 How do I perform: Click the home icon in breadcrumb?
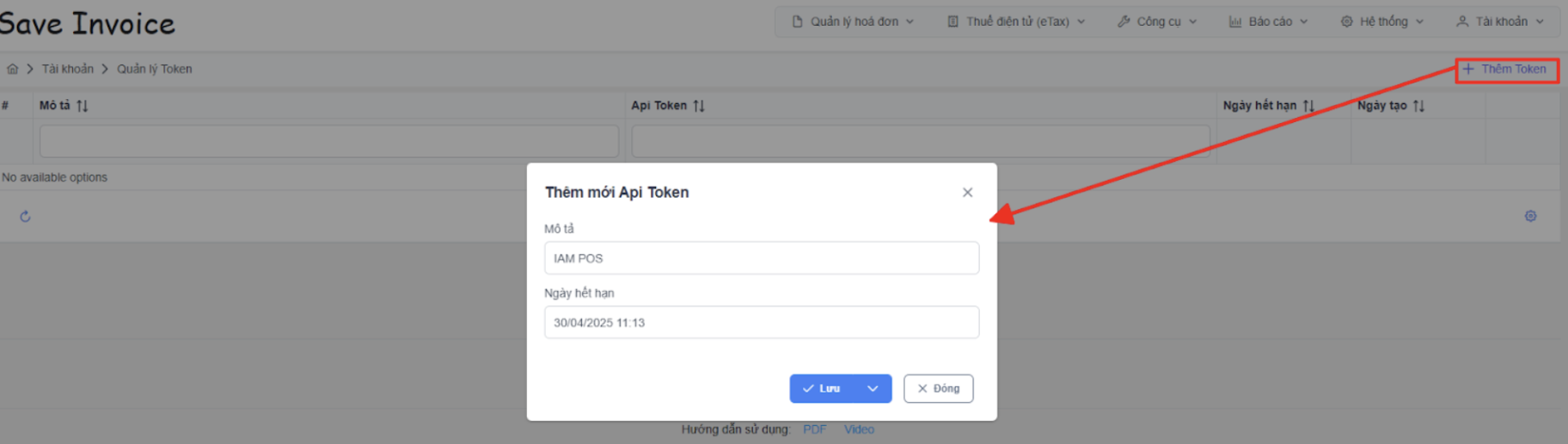(x=12, y=69)
